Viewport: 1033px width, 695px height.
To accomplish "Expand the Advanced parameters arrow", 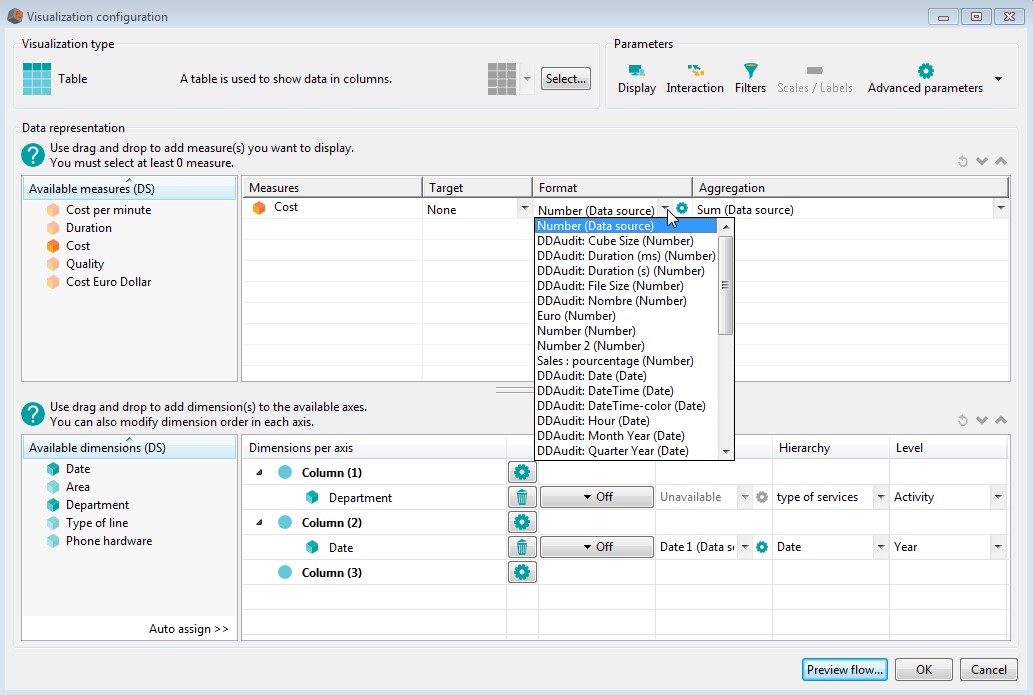I will click(999, 79).
